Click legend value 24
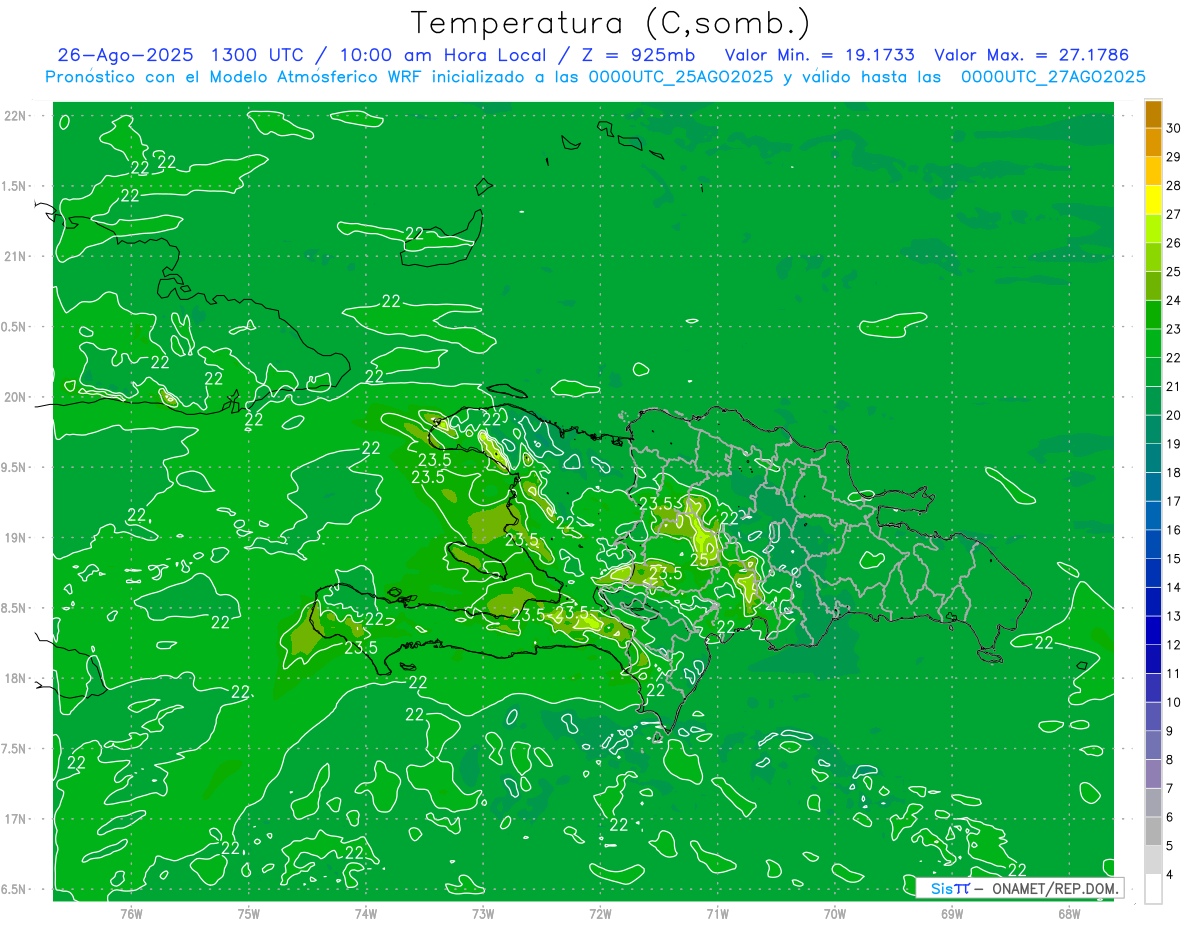The height and width of the screenshot is (927, 1200). (x=1174, y=300)
